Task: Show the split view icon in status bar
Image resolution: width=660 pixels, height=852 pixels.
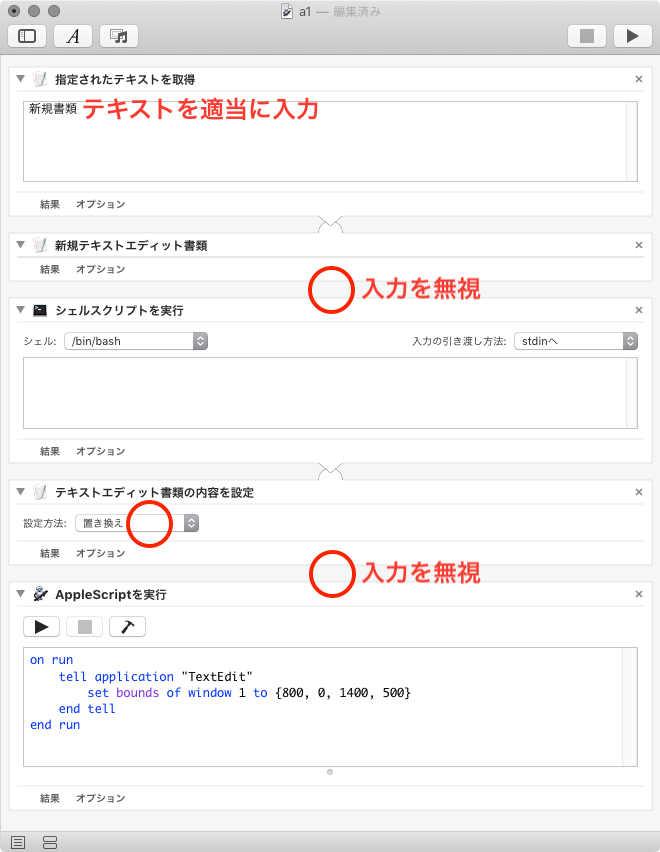Action: pyautogui.click(x=49, y=843)
